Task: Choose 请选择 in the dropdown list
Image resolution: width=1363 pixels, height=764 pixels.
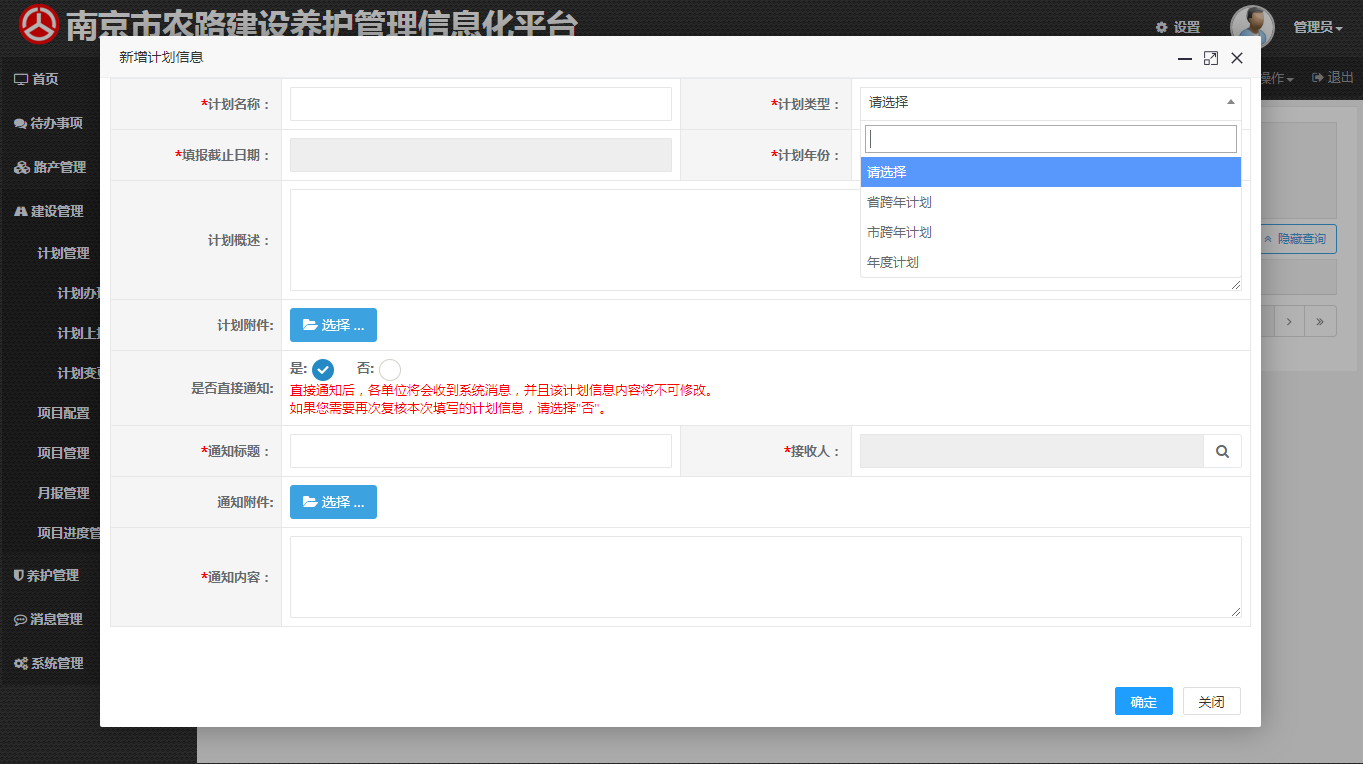Action: click(1051, 172)
